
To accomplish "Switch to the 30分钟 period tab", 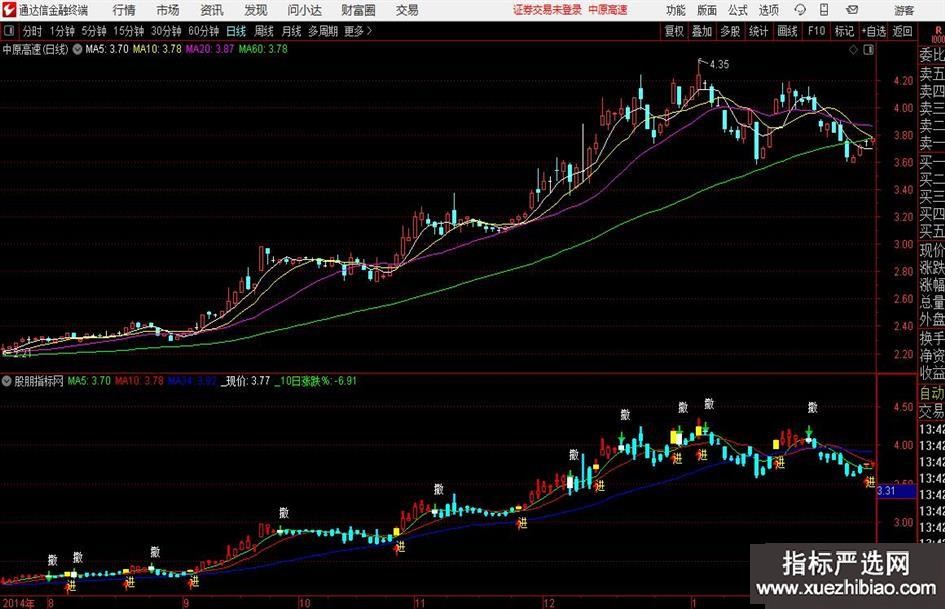I will tap(166, 31).
